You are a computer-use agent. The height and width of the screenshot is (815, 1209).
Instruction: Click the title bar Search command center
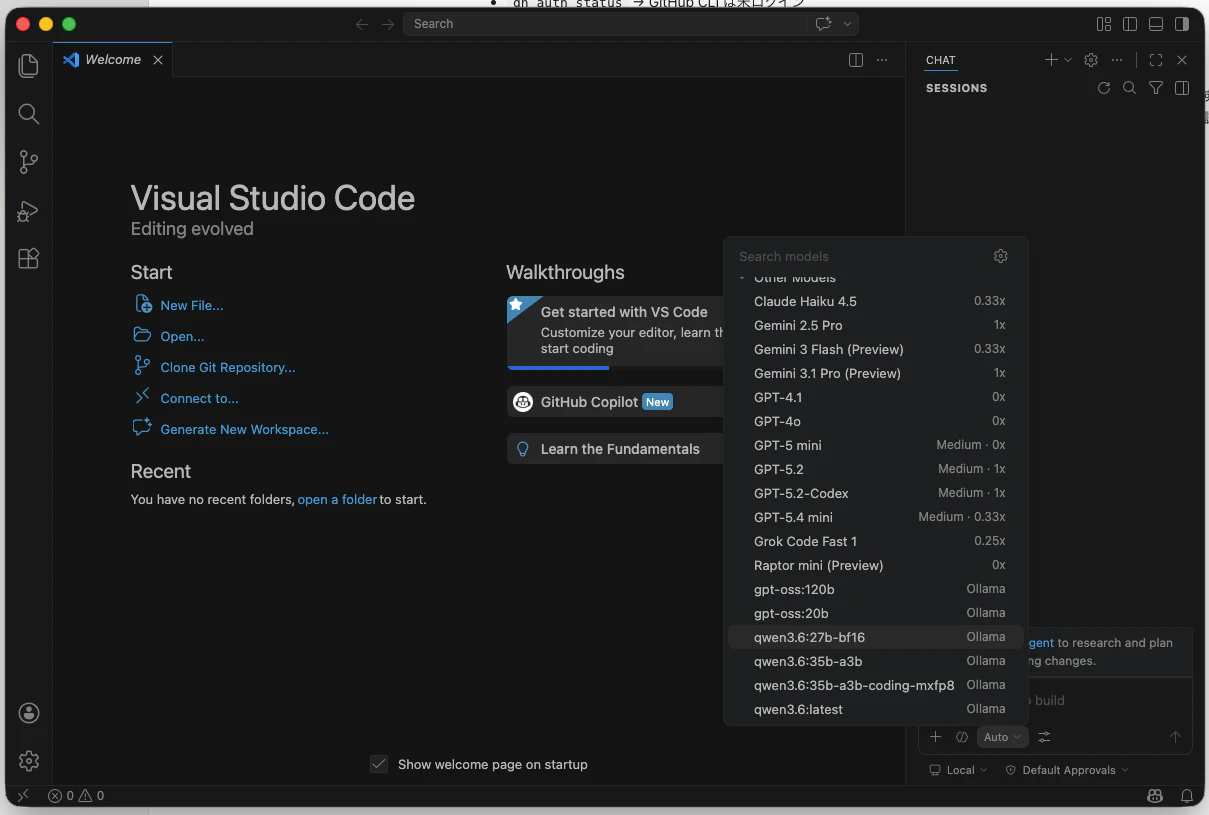pos(605,24)
